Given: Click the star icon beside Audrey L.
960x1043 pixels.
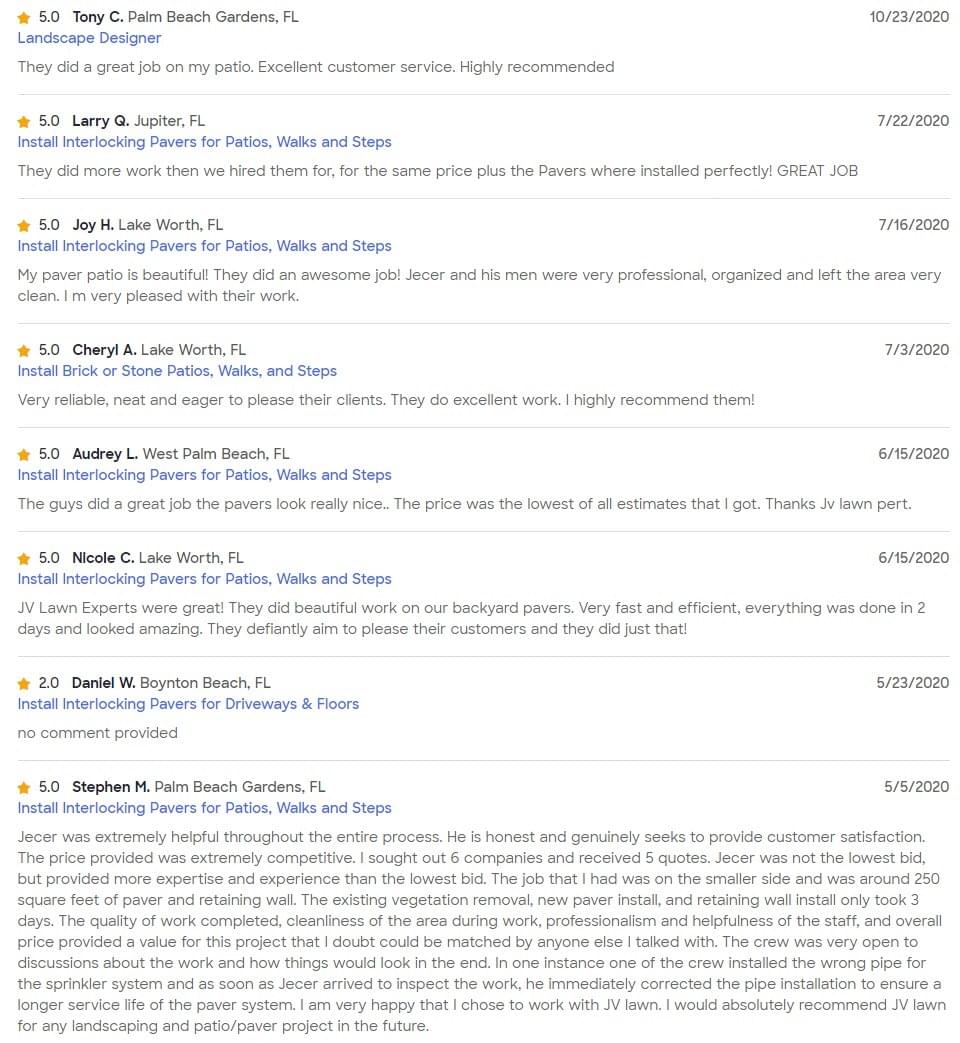Looking at the screenshot, I should coord(24,455).
